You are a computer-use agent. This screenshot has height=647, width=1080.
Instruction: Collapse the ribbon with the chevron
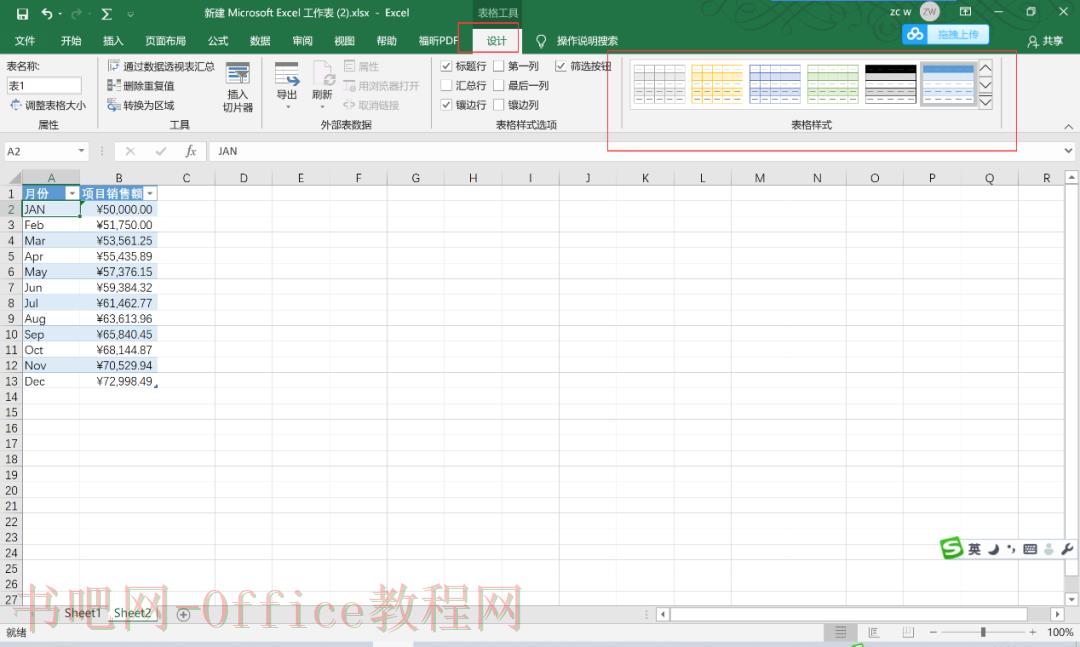click(x=1068, y=126)
